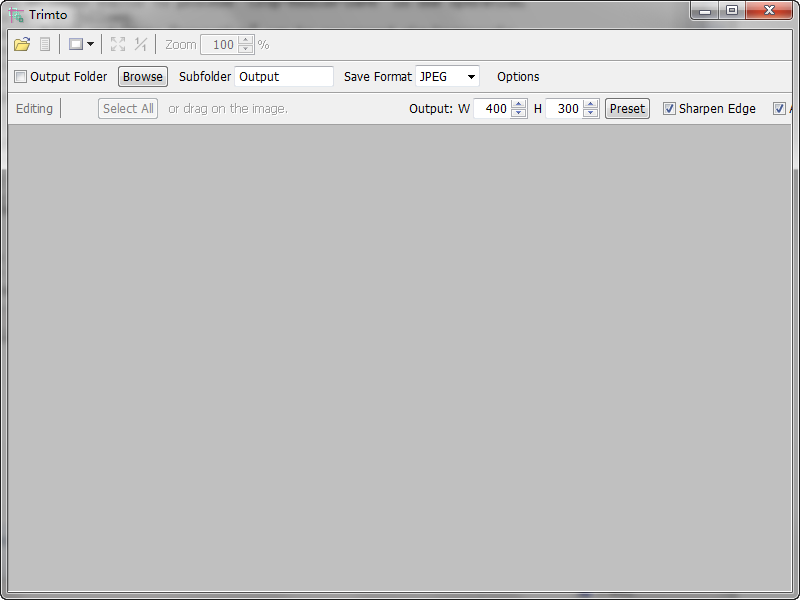
Task: Click the output width field showing 400
Action: [x=492, y=109]
